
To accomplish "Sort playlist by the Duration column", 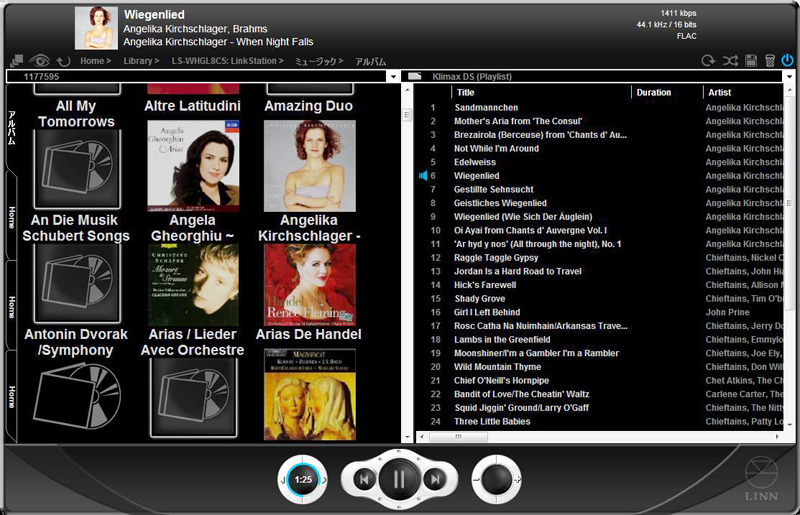I will 666,92.
